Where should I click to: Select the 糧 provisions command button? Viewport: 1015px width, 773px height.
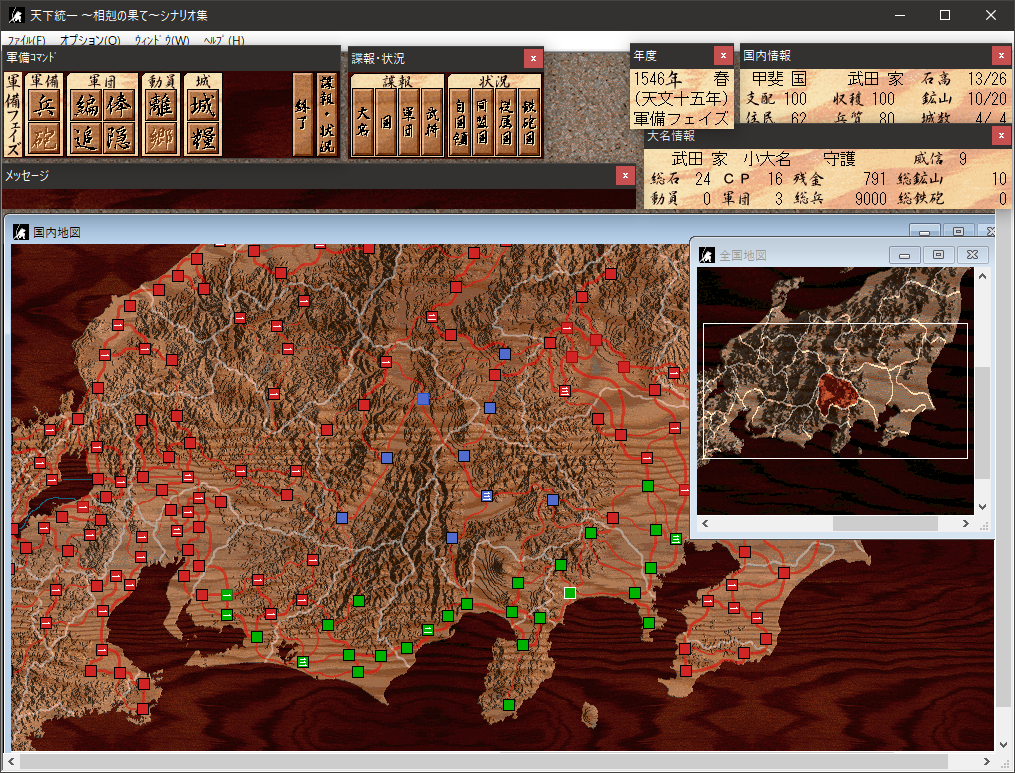203,137
